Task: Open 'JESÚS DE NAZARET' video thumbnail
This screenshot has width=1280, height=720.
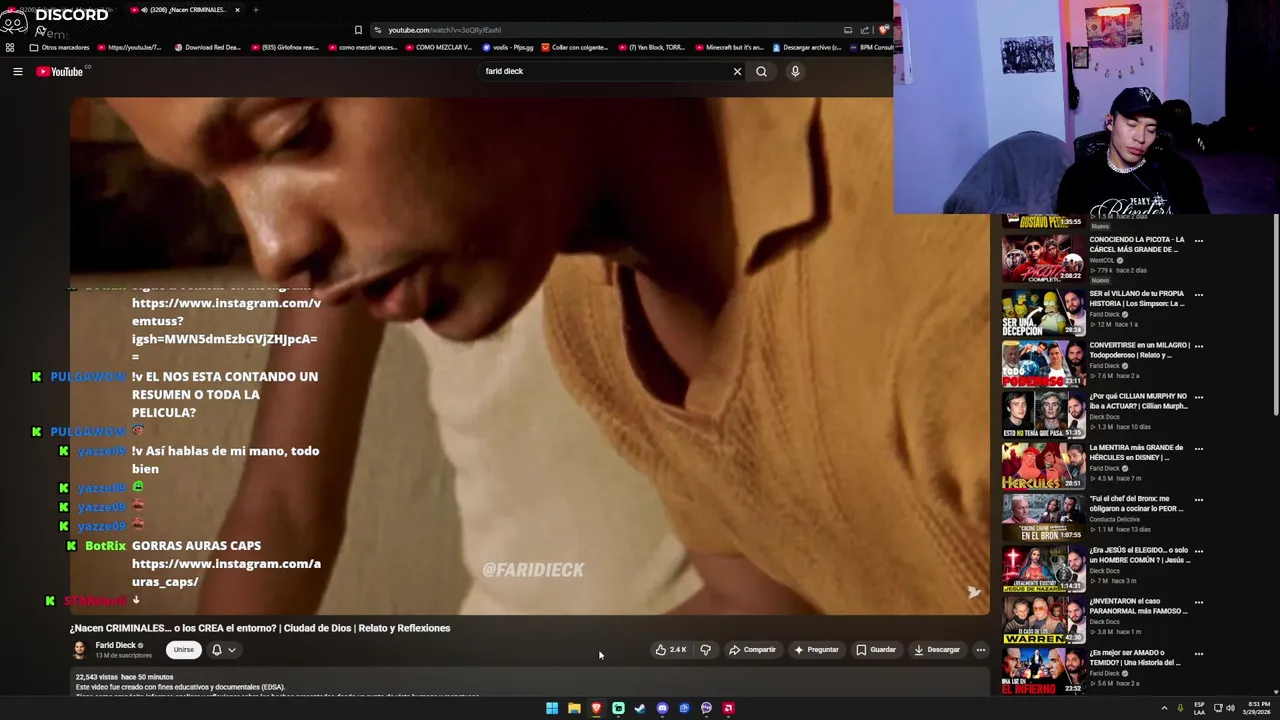Action: click(x=1043, y=568)
